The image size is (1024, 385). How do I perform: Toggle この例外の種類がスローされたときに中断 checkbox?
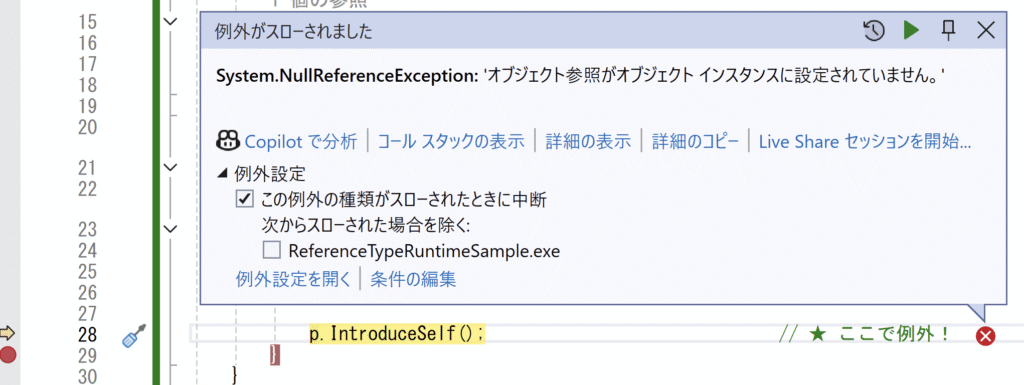[245, 200]
